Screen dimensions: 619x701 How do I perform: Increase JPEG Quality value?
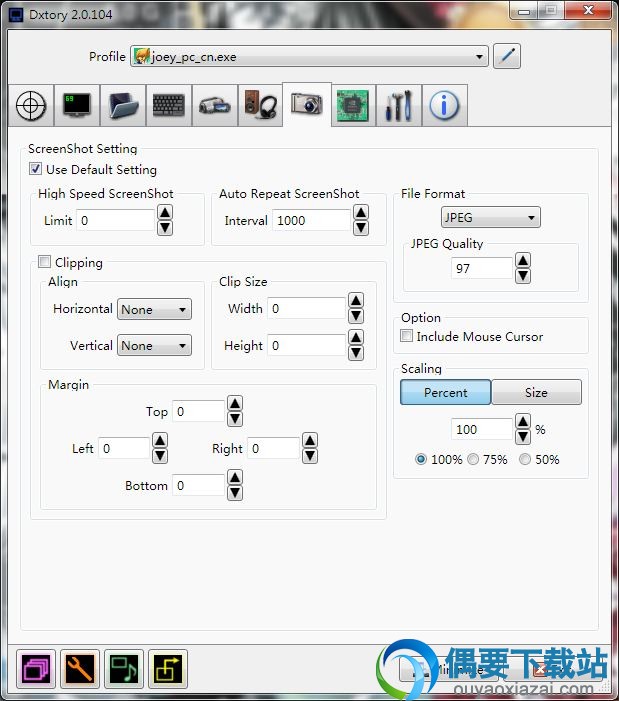523,260
